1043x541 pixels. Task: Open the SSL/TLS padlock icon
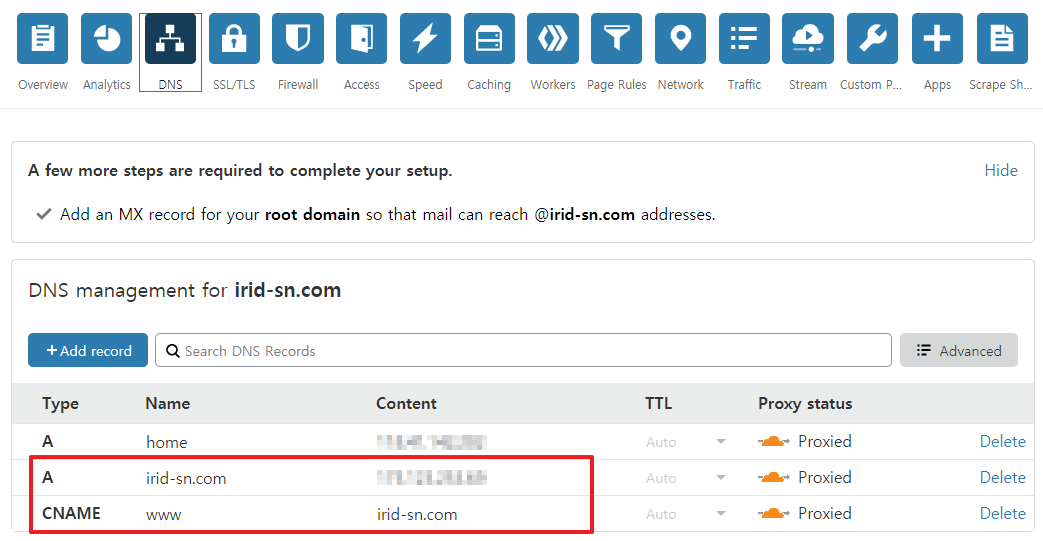pos(234,39)
